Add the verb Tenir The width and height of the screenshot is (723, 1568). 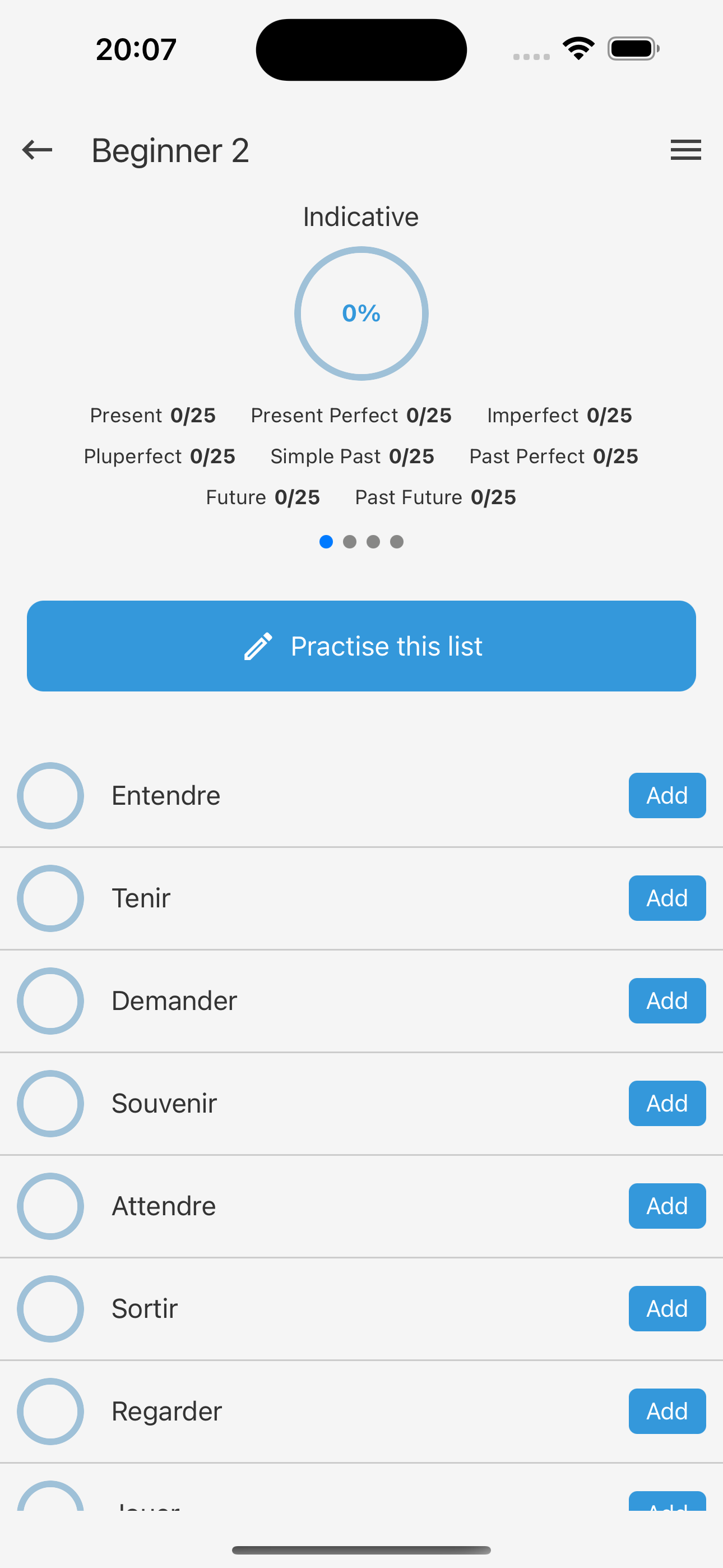pos(667,898)
